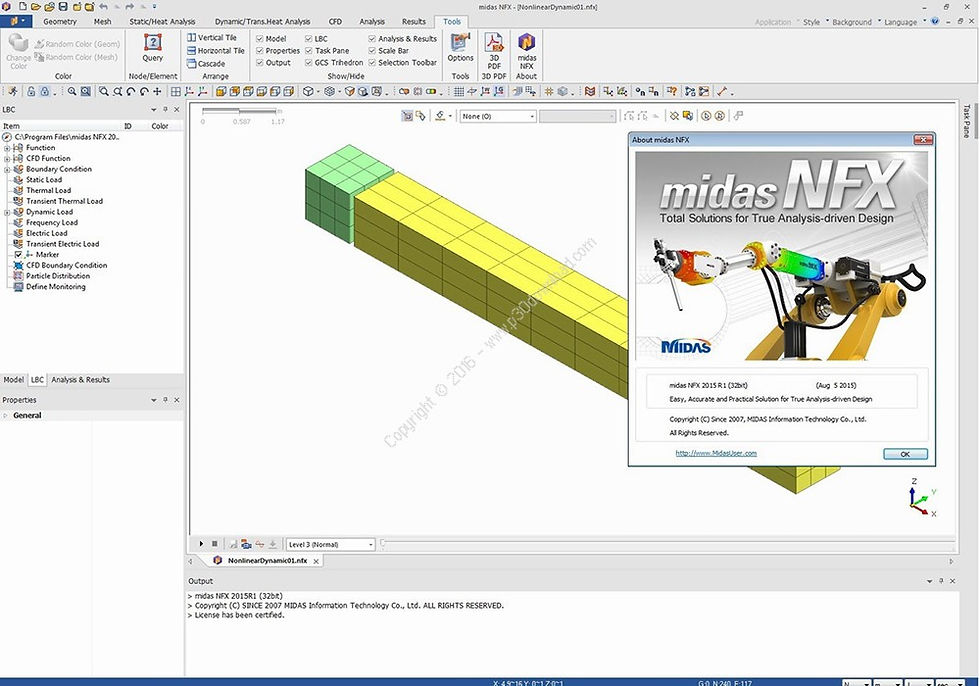Screen dimensions: 980x686
Task: Toggle the Properties show/hide checkbox
Action: click(260, 51)
